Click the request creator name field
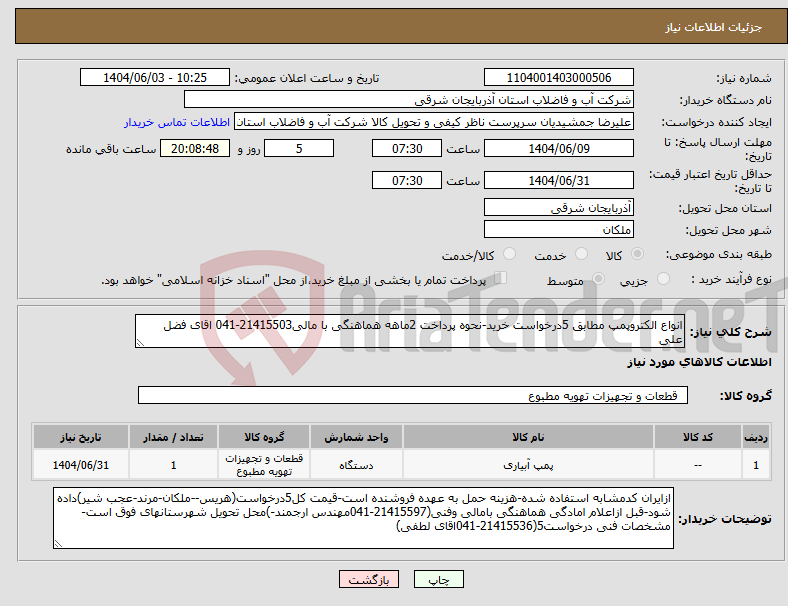The height and width of the screenshot is (606, 788). click(434, 122)
